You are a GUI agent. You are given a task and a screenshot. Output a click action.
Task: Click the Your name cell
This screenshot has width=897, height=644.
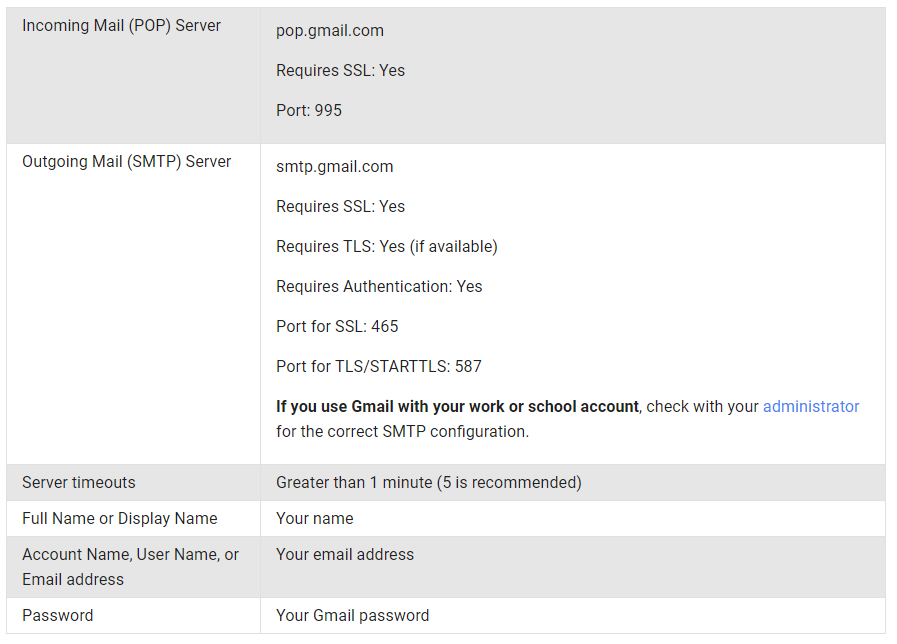pos(315,519)
